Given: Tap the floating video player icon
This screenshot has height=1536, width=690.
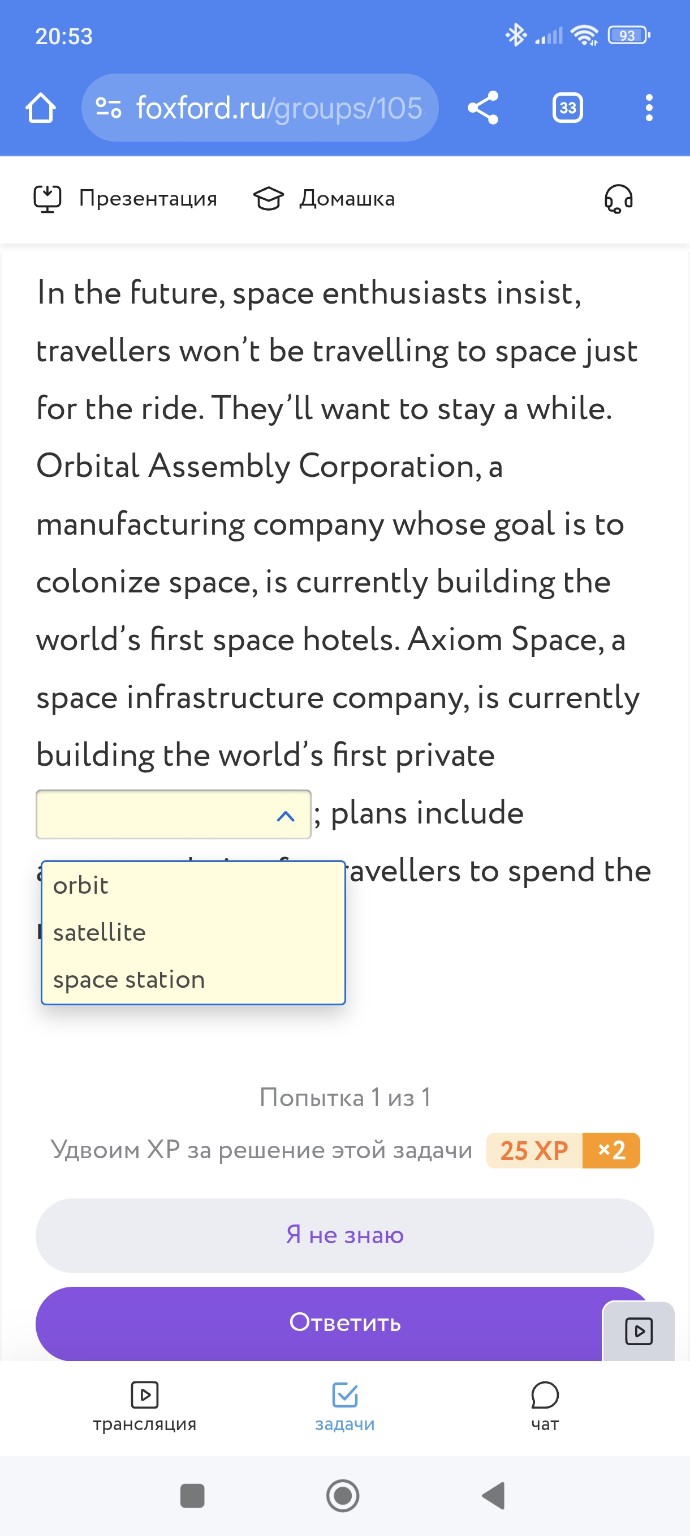Looking at the screenshot, I should tap(638, 1331).
